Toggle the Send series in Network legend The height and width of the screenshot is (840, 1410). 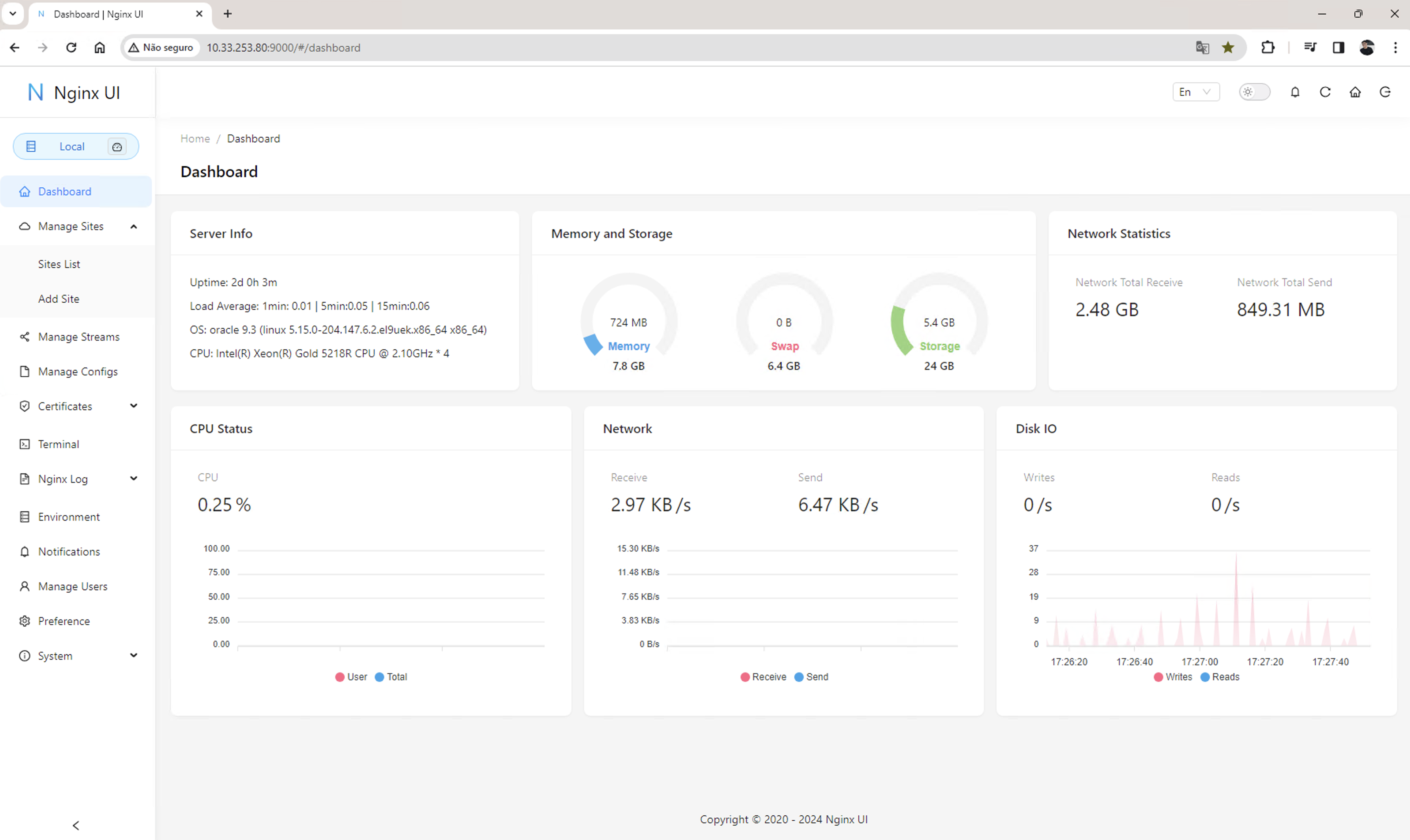(811, 677)
